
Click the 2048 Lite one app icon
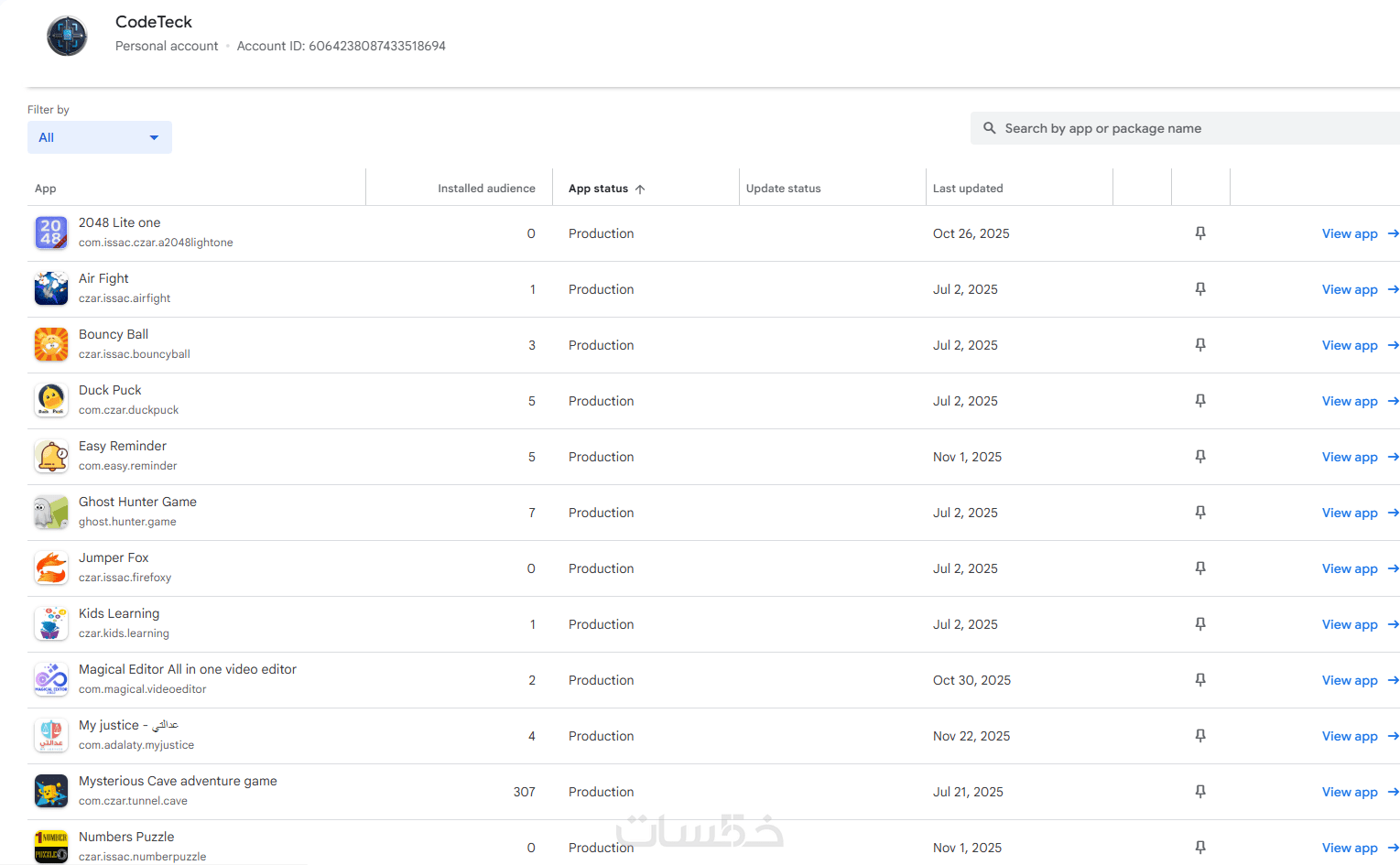click(x=51, y=233)
